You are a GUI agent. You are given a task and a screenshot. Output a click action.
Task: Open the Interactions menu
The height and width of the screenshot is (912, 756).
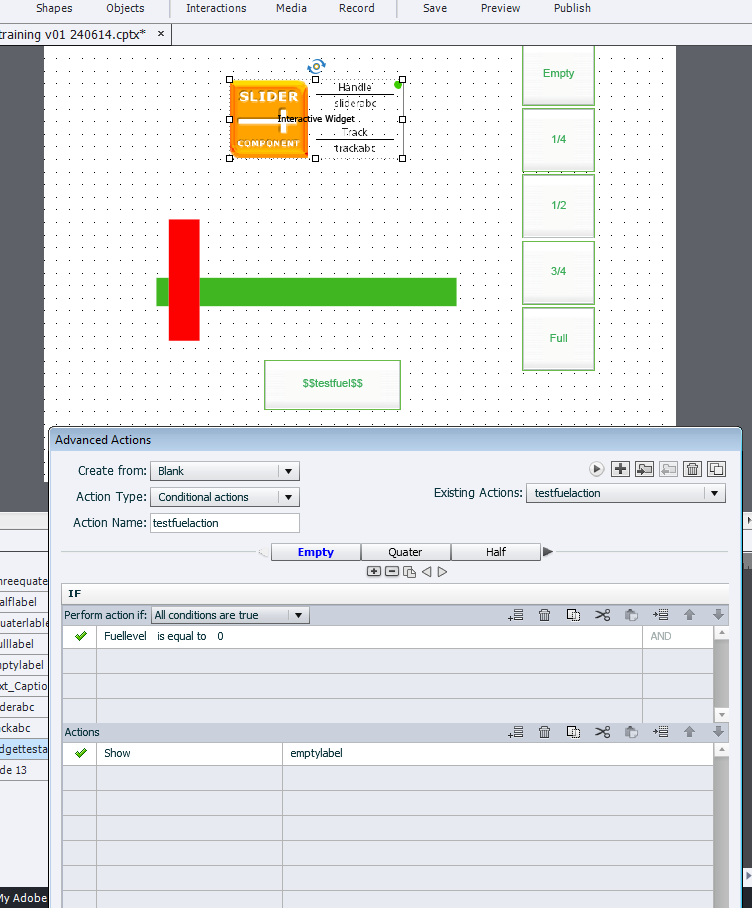tap(217, 8)
